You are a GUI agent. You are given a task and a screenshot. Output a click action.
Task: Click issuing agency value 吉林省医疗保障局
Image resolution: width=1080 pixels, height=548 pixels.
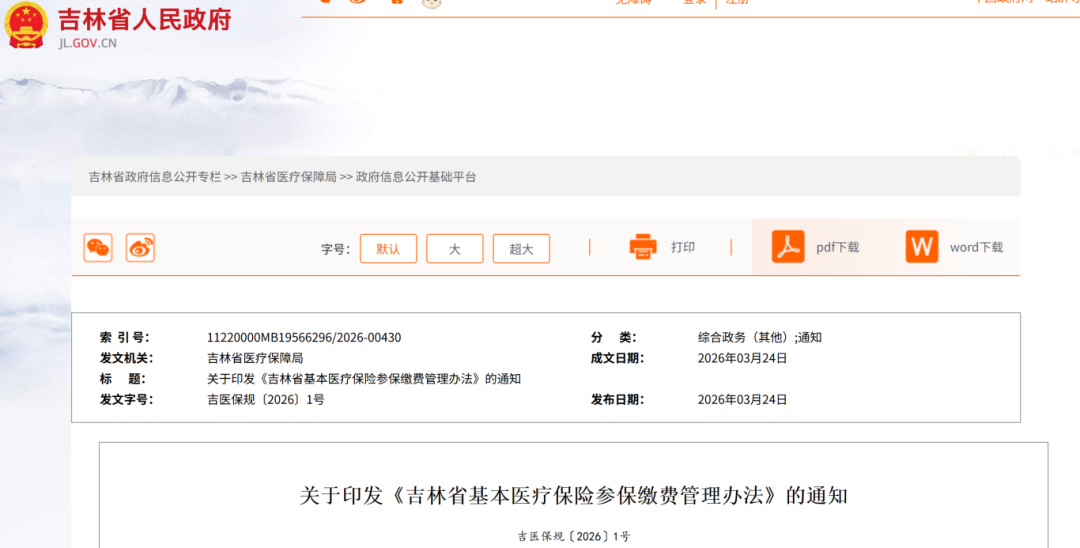(255, 358)
